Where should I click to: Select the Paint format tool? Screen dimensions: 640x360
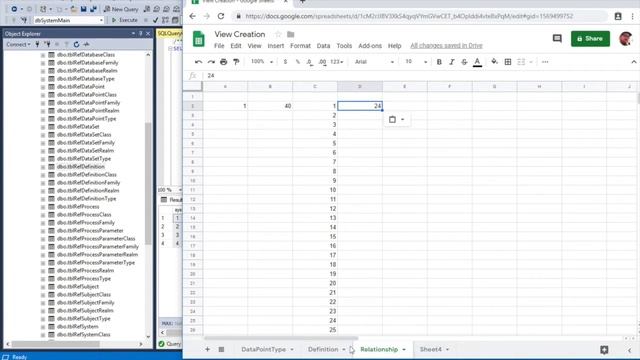(x=236, y=62)
